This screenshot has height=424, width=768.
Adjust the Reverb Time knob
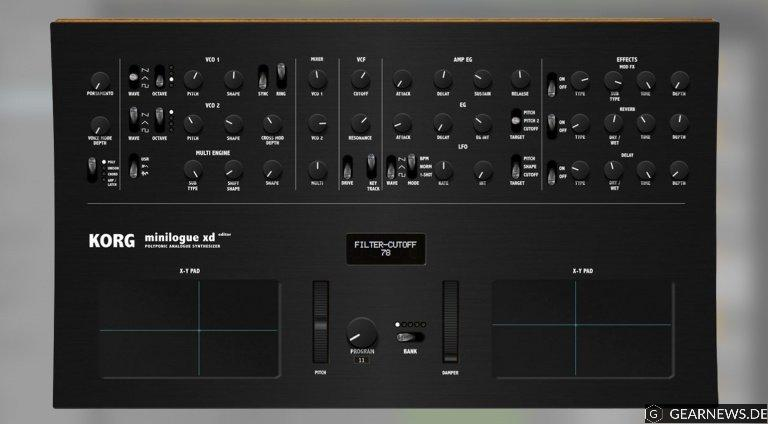click(x=646, y=123)
